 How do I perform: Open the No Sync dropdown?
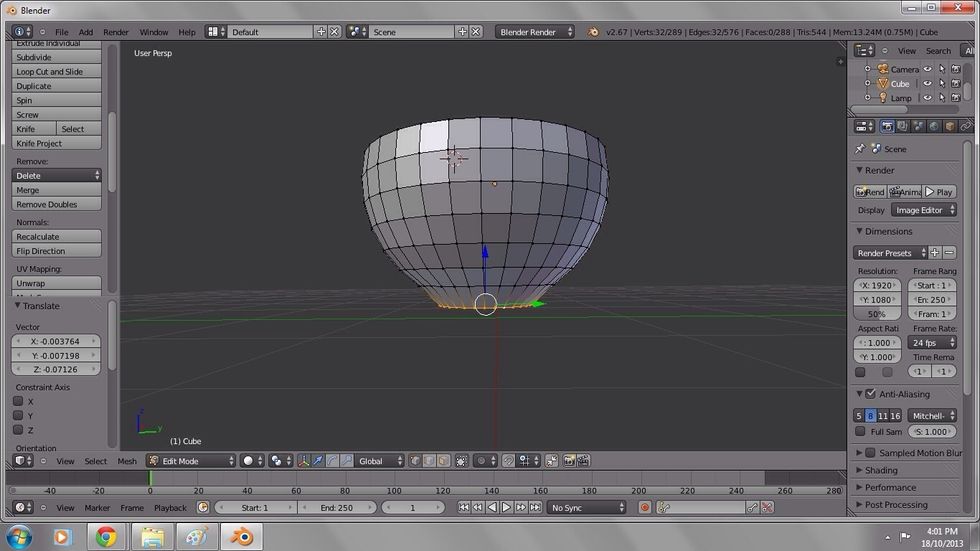586,507
